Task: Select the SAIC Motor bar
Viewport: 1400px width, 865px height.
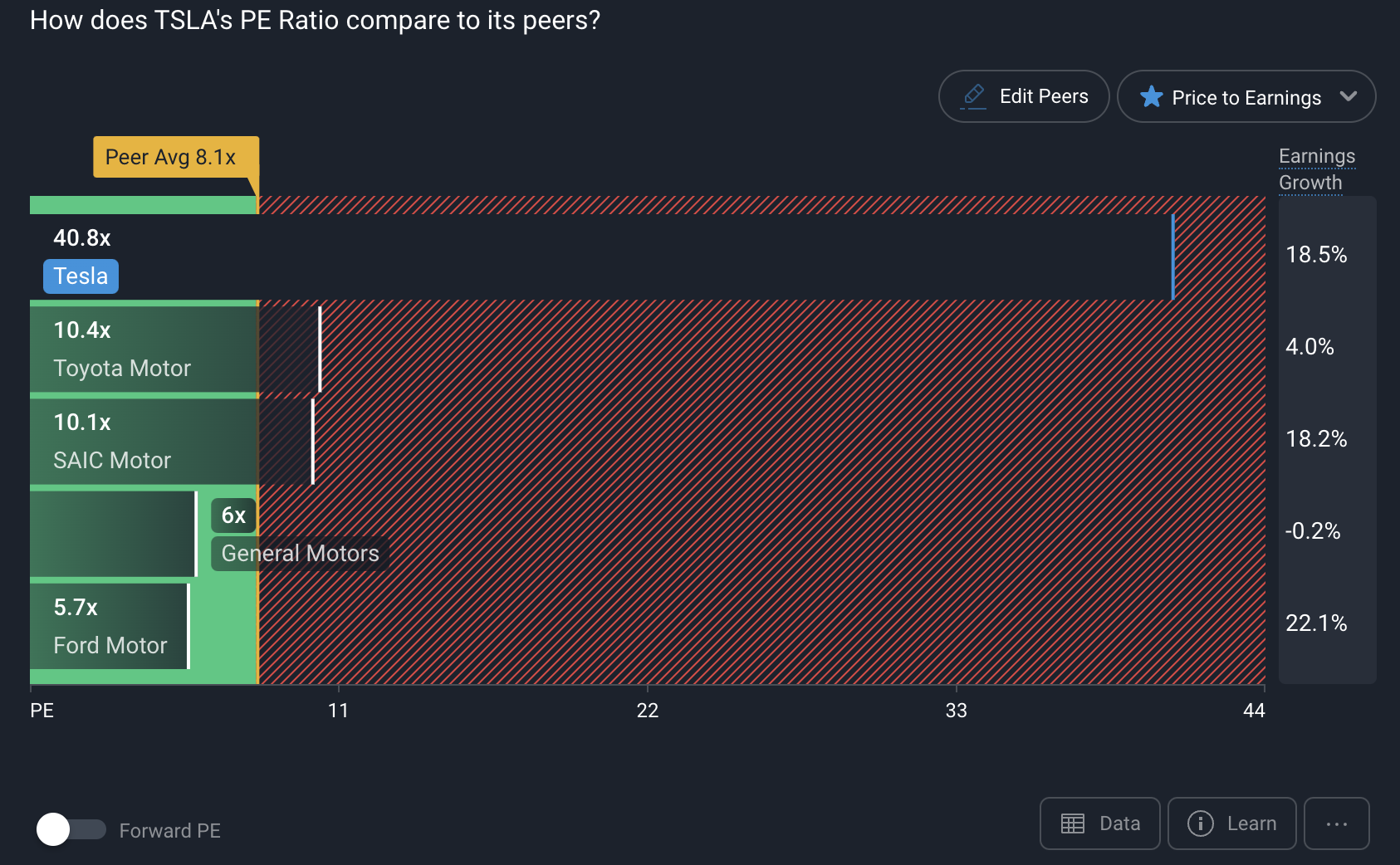Action: pos(172,442)
